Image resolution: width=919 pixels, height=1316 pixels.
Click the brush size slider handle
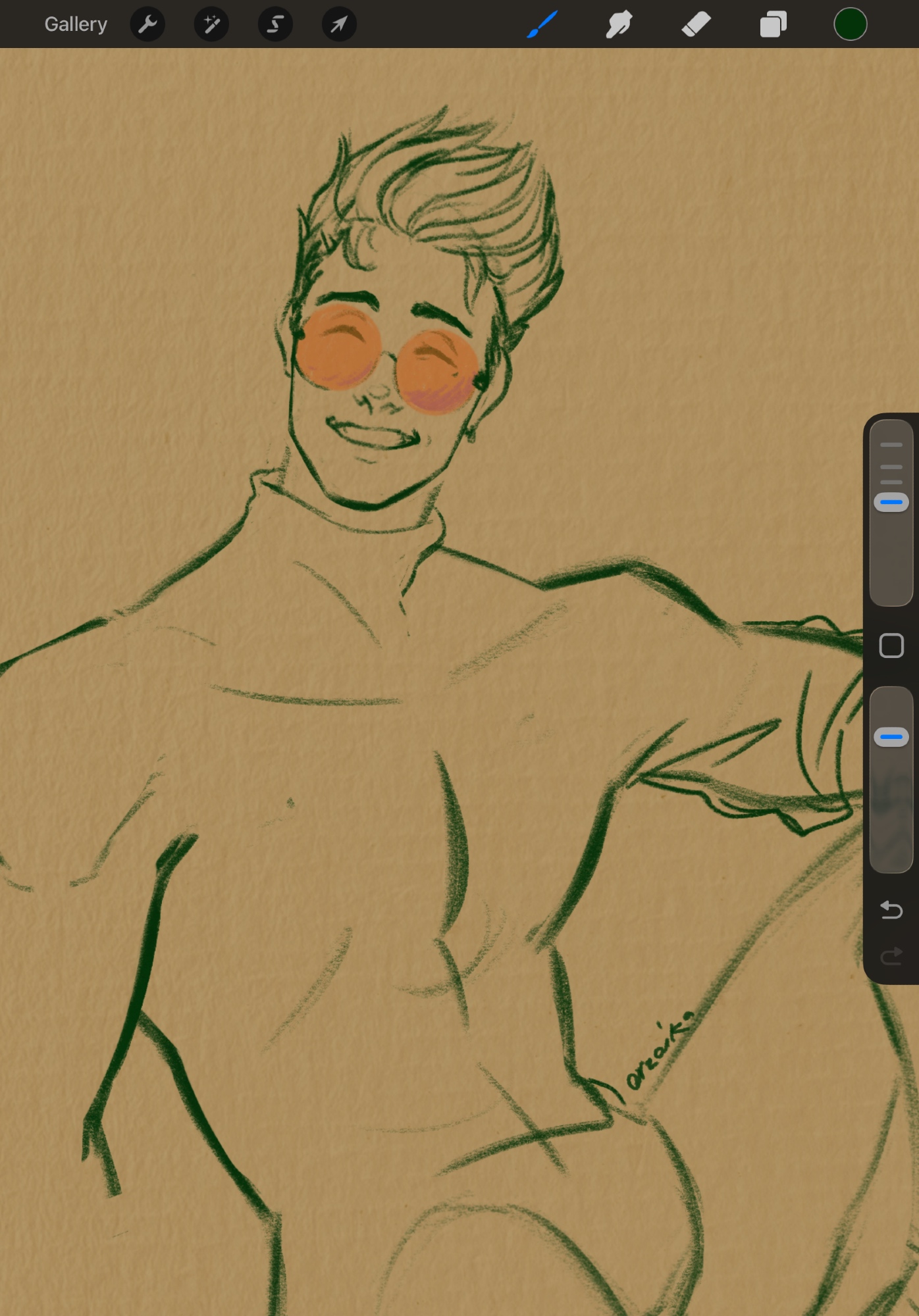(891, 503)
